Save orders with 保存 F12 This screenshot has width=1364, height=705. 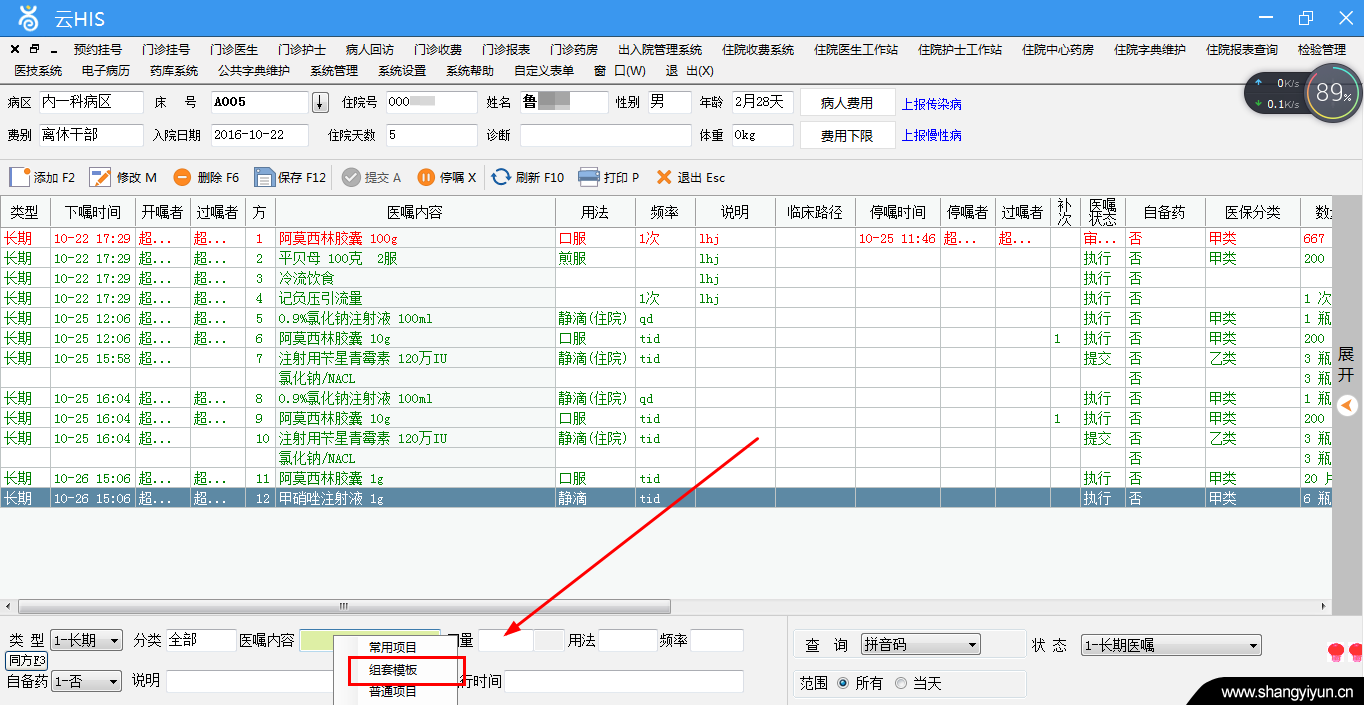tap(290, 177)
